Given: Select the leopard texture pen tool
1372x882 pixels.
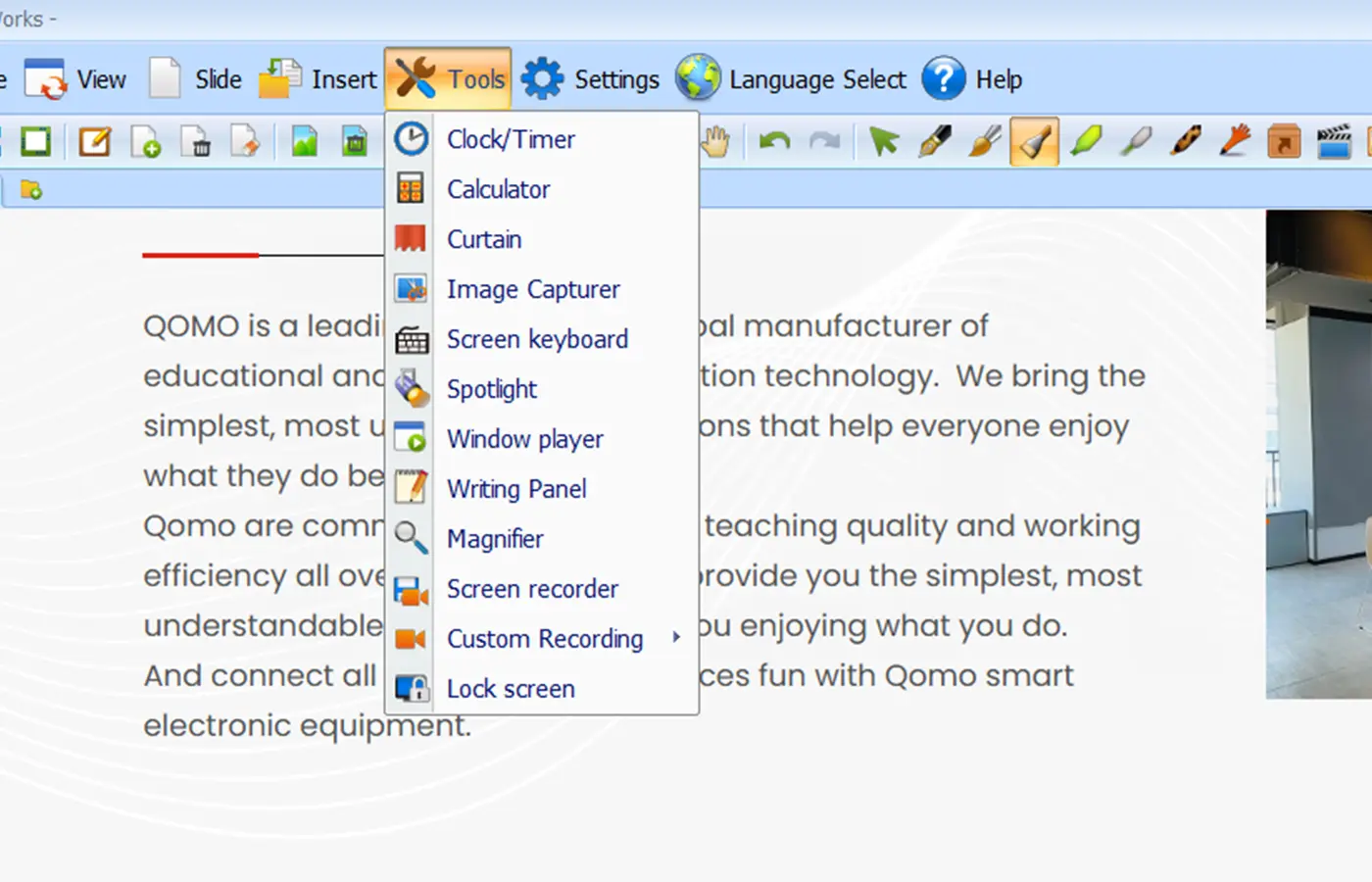Looking at the screenshot, I should [1186, 142].
